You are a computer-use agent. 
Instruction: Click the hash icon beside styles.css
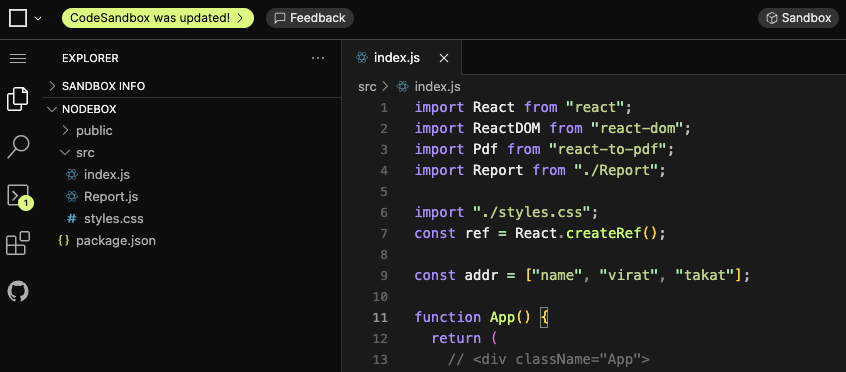point(71,219)
